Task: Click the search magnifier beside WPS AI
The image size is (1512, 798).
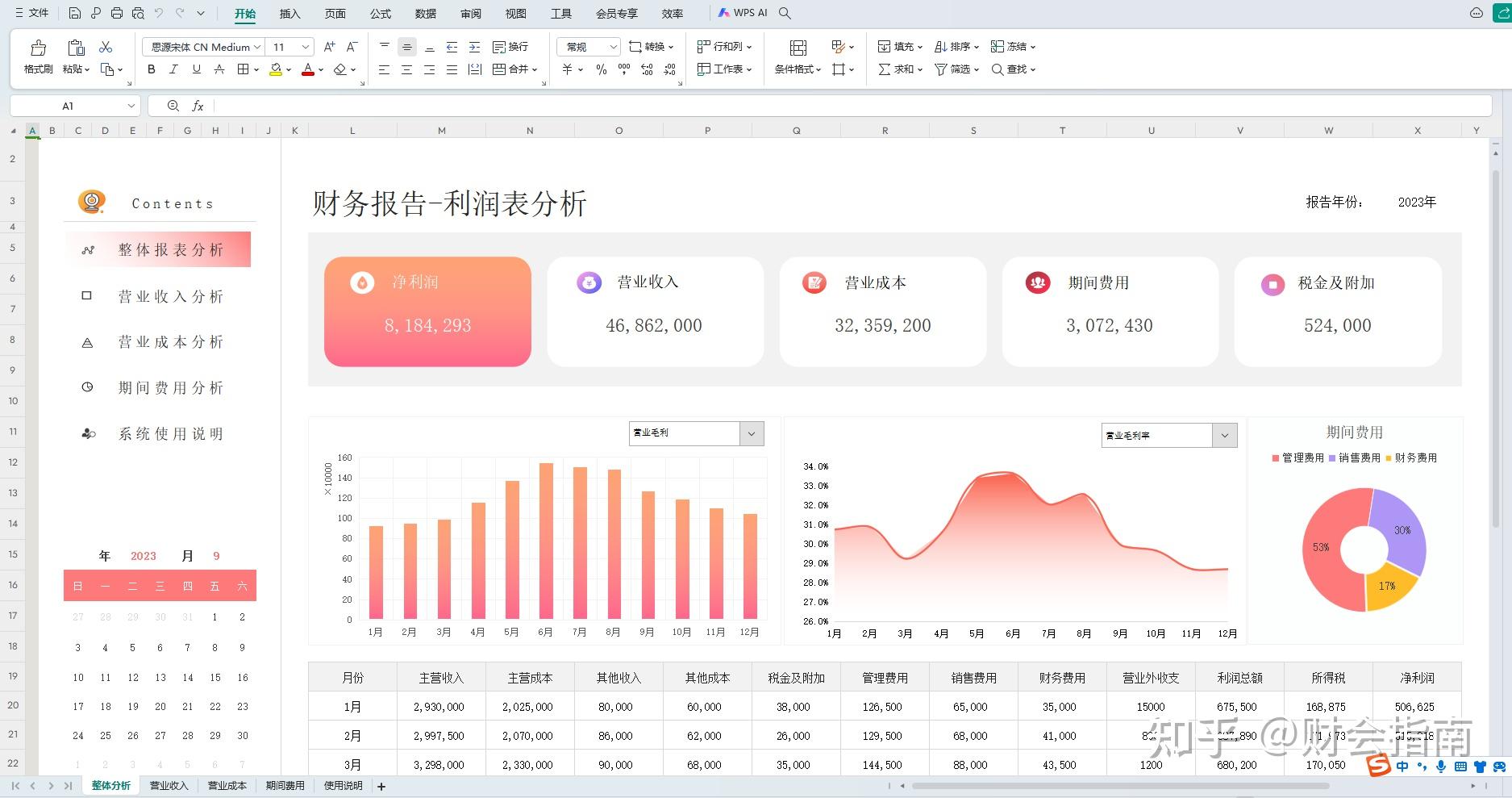Action: [x=785, y=13]
